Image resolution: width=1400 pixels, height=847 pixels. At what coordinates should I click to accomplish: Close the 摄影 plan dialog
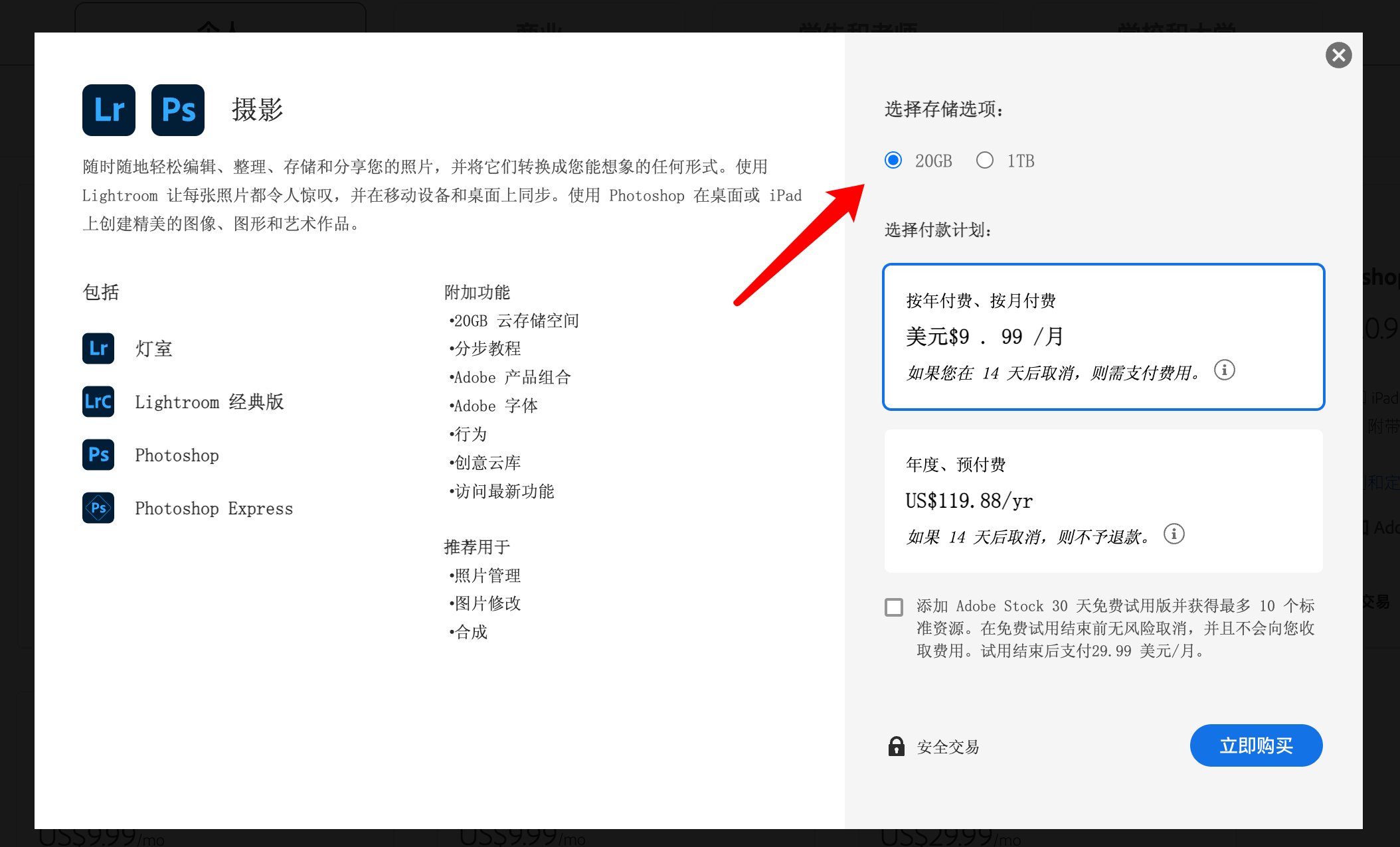point(1338,55)
